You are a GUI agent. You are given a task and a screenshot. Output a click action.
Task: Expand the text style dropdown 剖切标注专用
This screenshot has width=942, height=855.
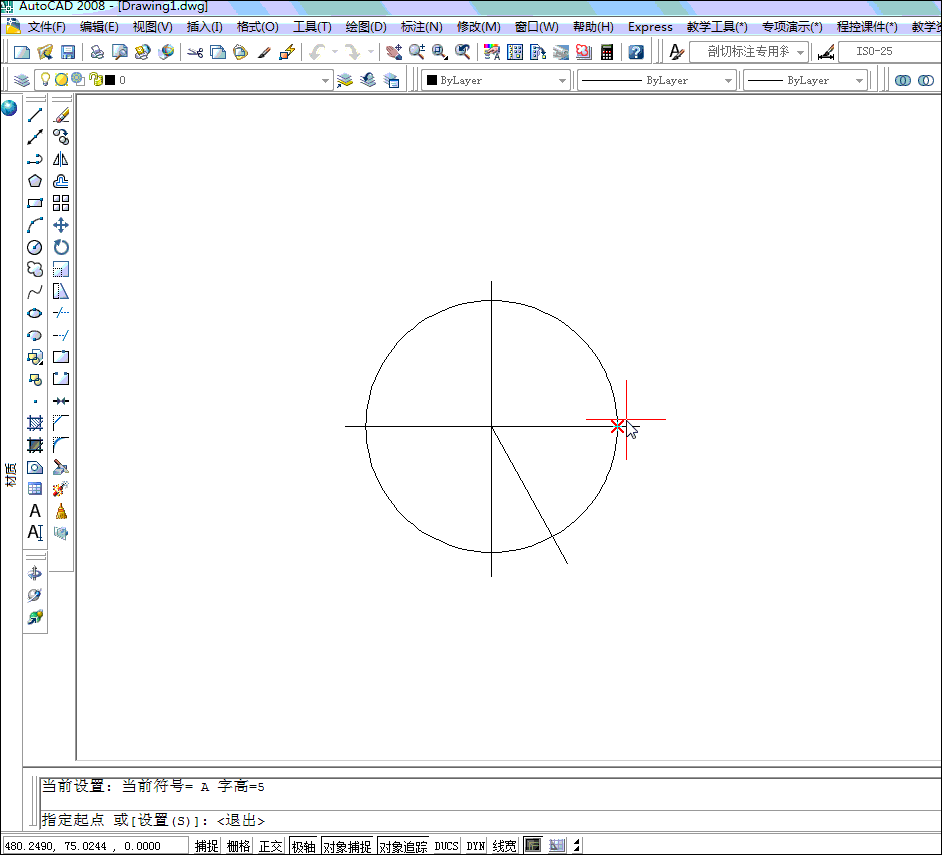[x=800, y=52]
